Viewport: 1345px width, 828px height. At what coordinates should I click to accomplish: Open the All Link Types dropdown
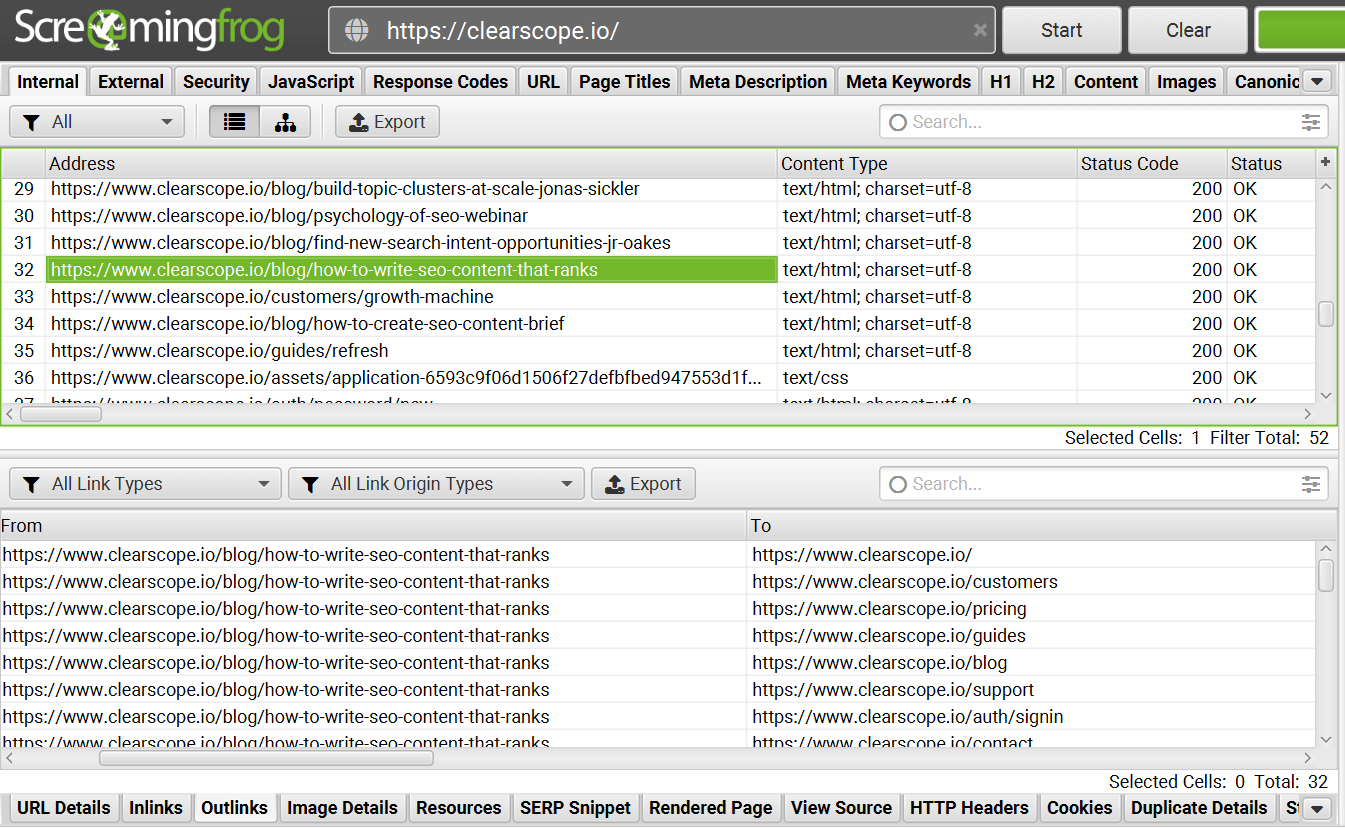(145, 484)
